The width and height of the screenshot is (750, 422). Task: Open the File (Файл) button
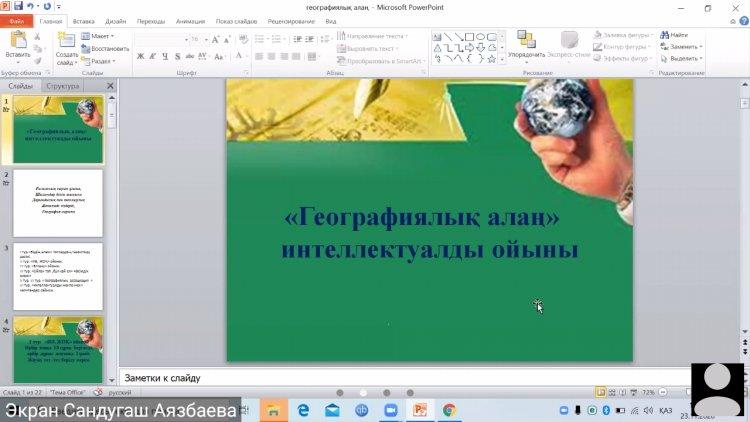tap(17, 21)
